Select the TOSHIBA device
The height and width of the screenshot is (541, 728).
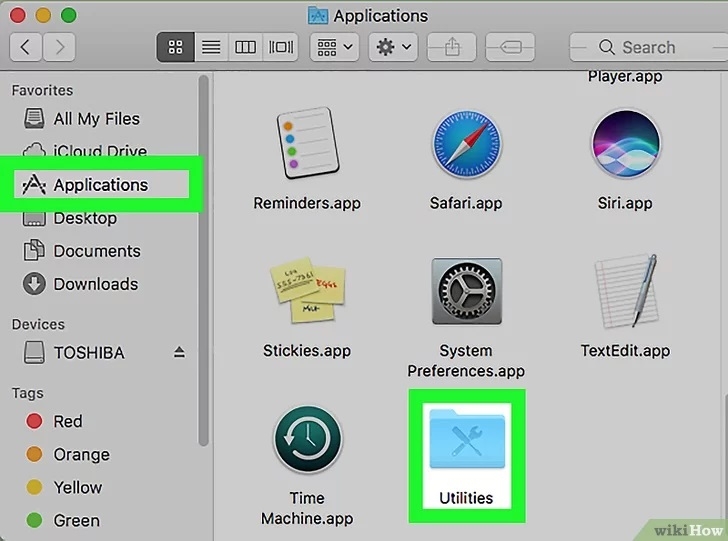pyautogui.click(x=74, y=353)
